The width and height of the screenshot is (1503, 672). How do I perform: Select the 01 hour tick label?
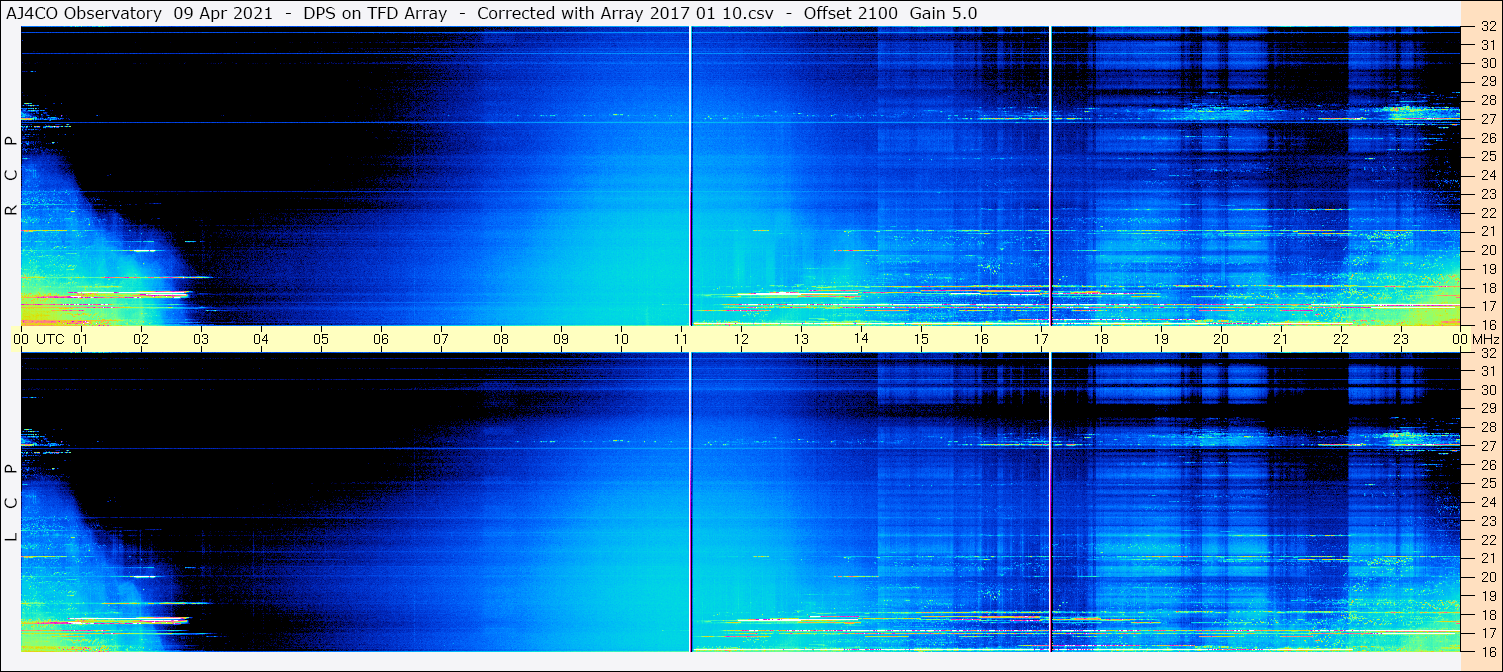coord(81,339)
